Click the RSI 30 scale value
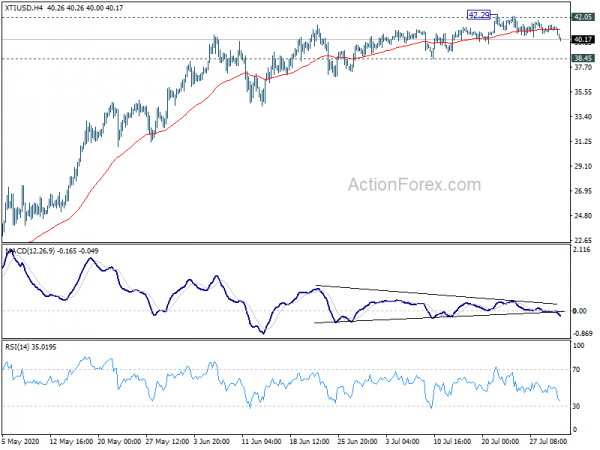The image size is (600, 450). (x=576, y=406)
